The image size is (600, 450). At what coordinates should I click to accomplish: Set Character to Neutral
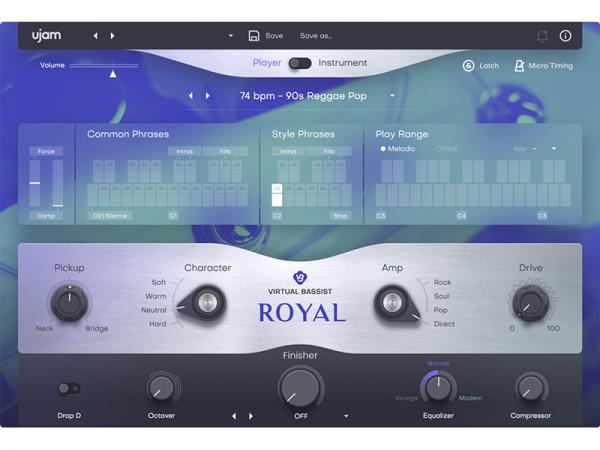coord(154,310)
